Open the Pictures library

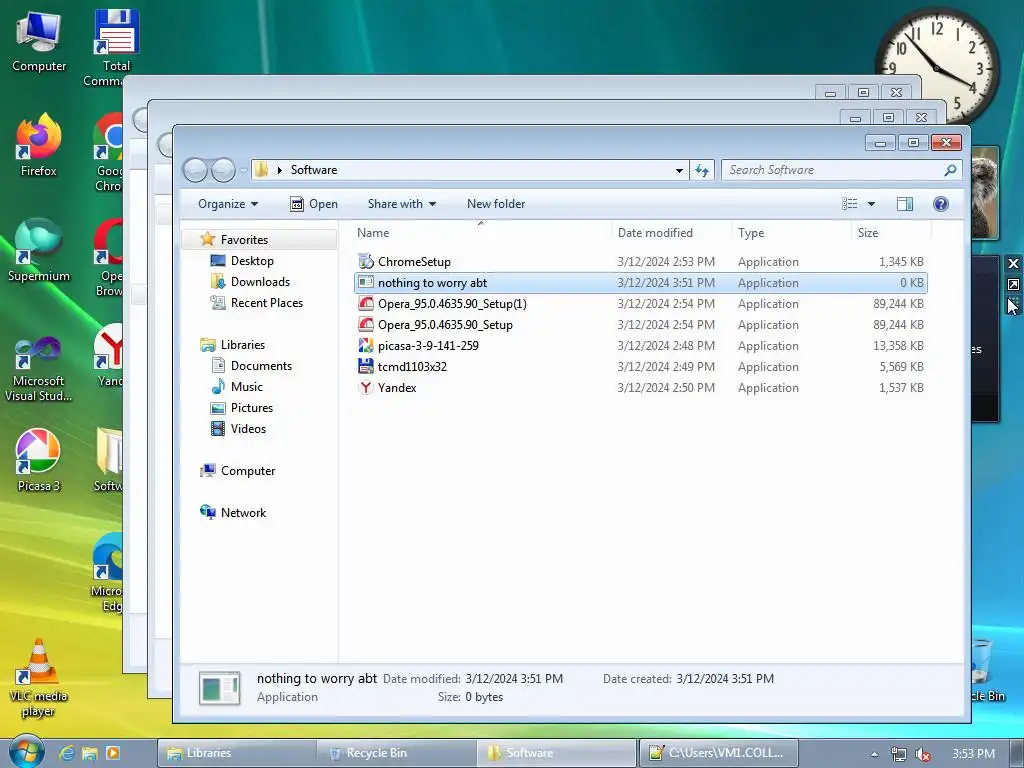click(x=251, y=408)
